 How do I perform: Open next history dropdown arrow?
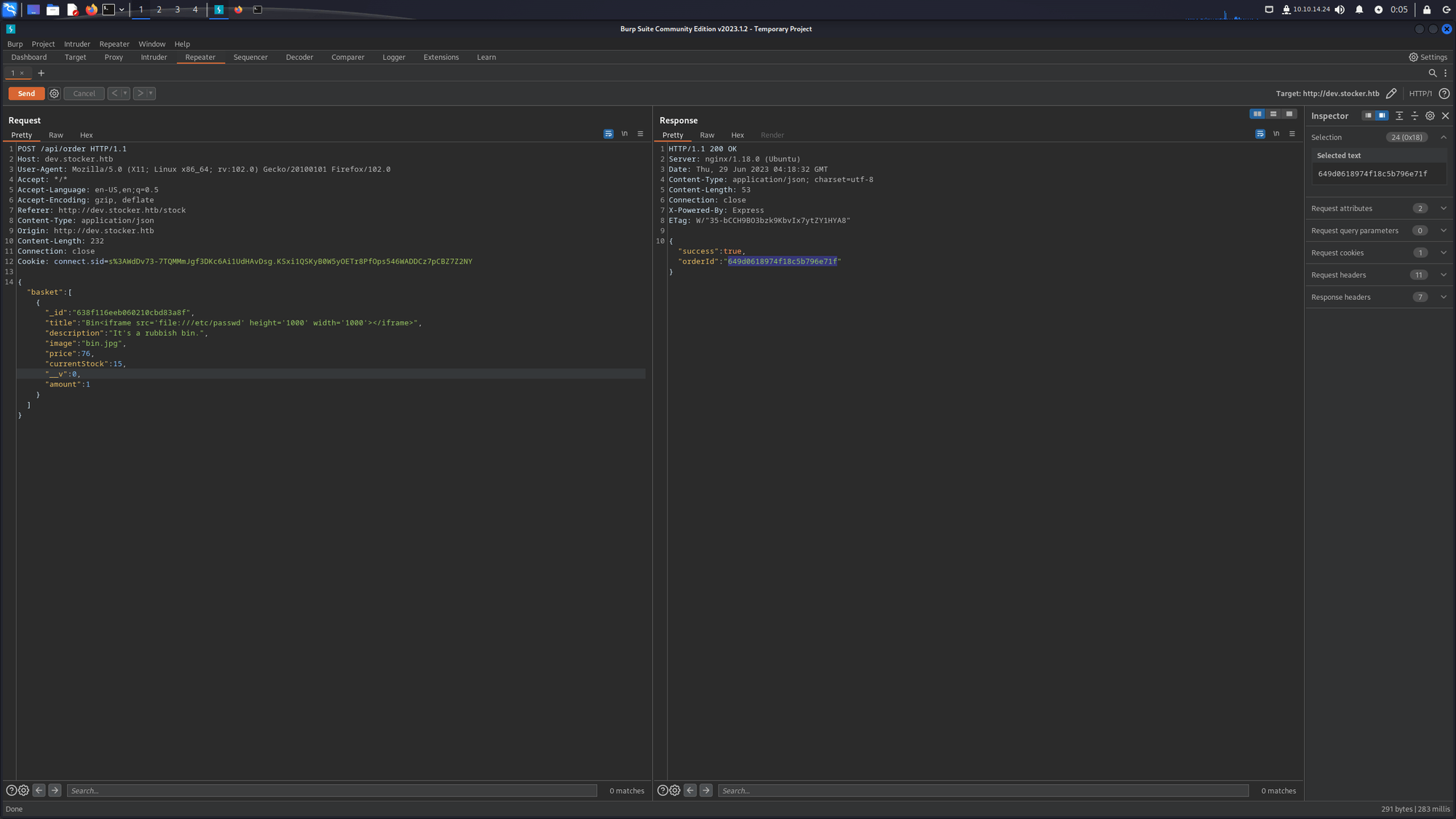click(151, 93)
